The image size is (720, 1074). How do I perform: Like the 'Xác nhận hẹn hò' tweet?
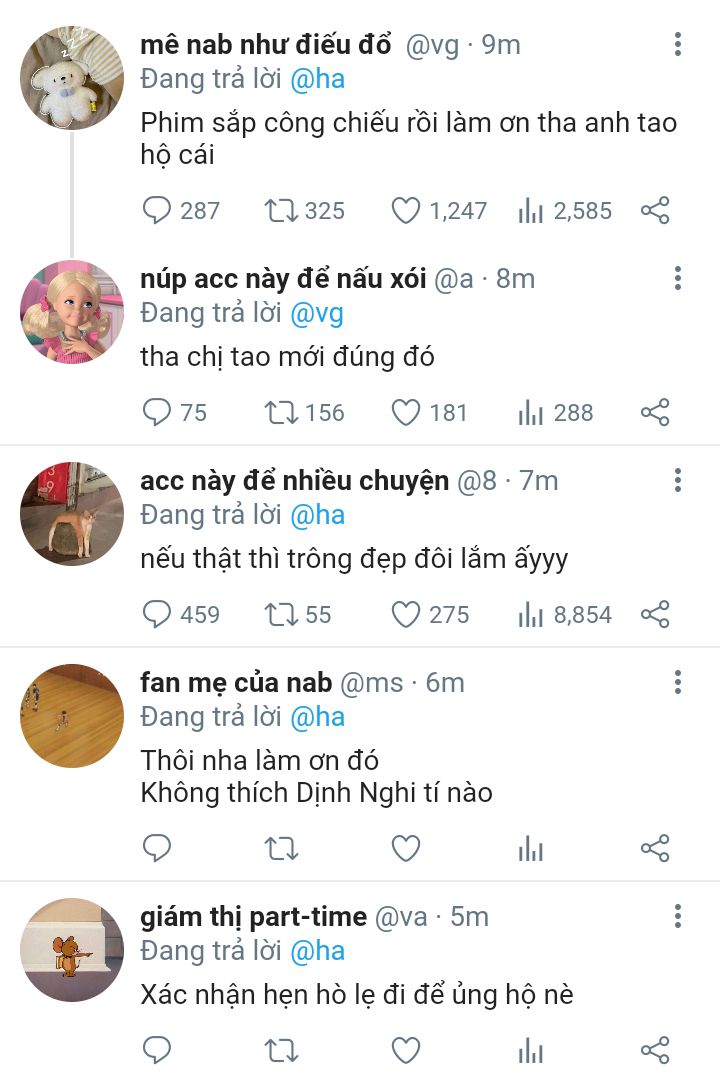(405, 1049)
